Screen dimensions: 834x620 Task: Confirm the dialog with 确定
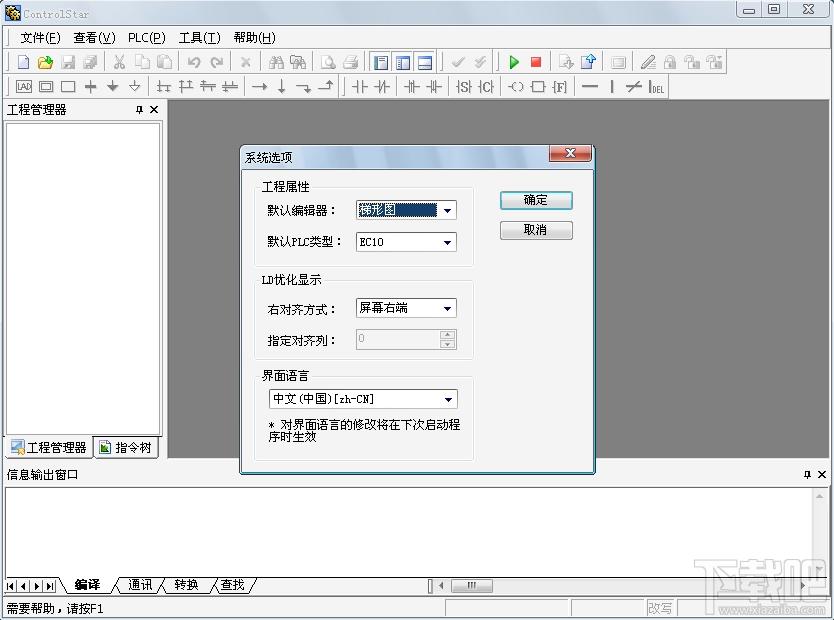[x=536, y=200]
